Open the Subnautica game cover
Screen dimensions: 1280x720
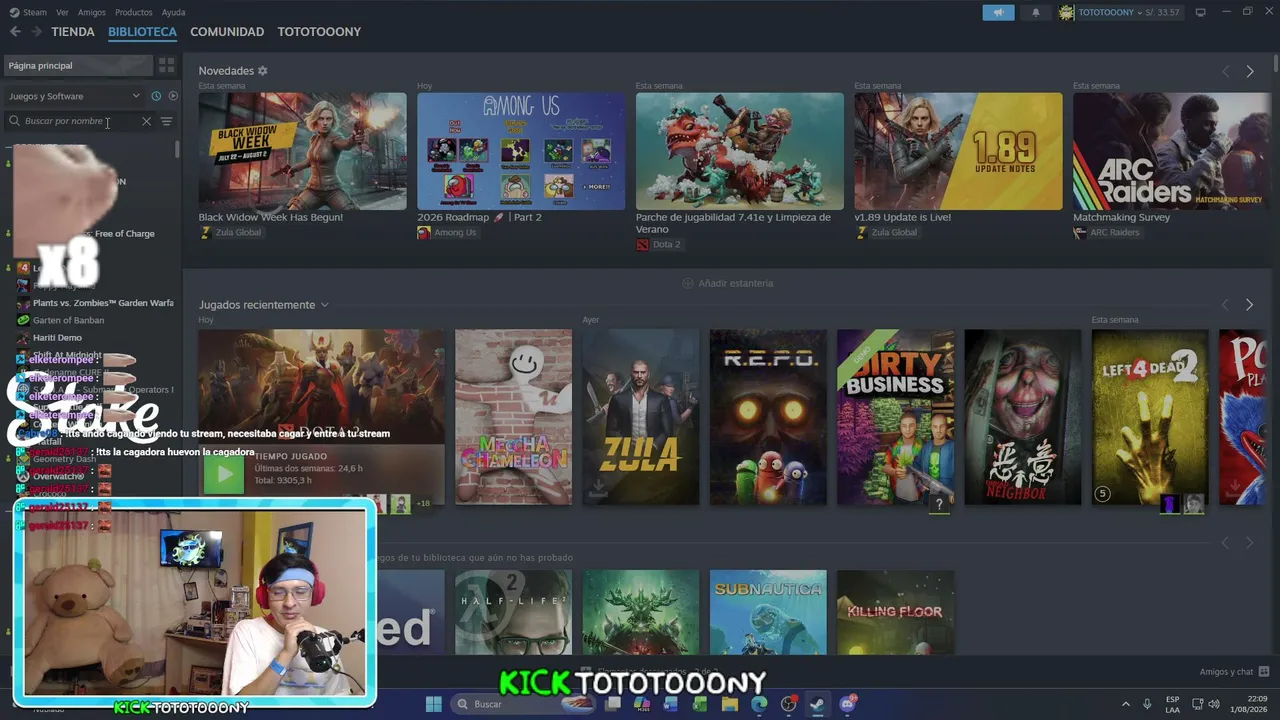768,612
